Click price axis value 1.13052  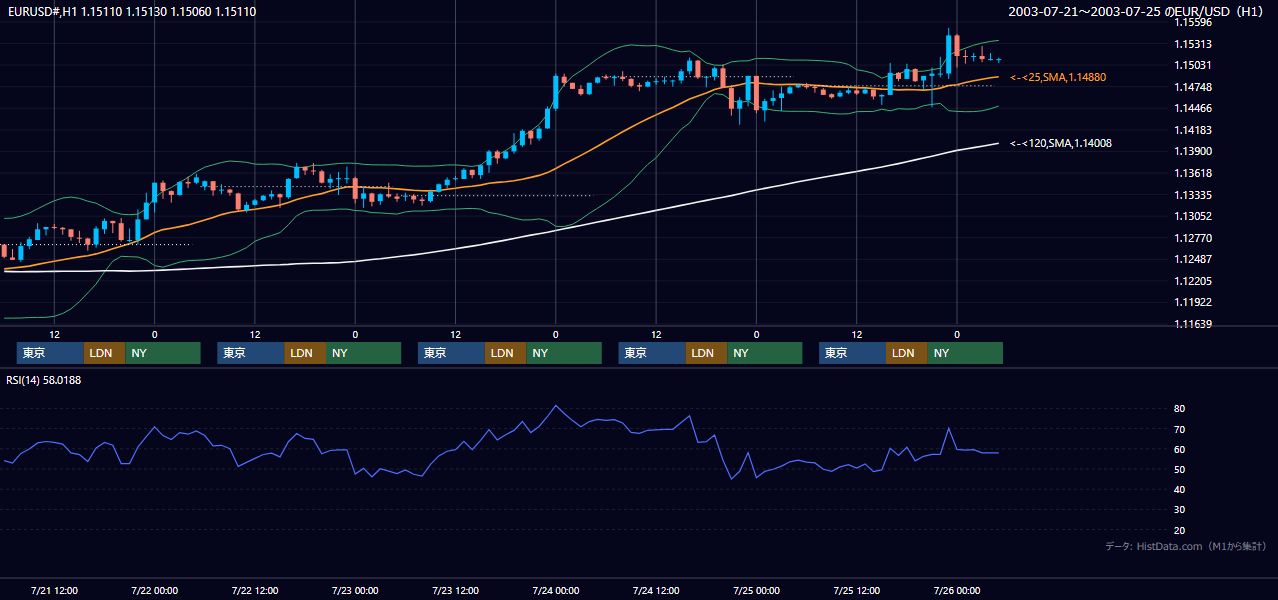(x=1192, y=216)
